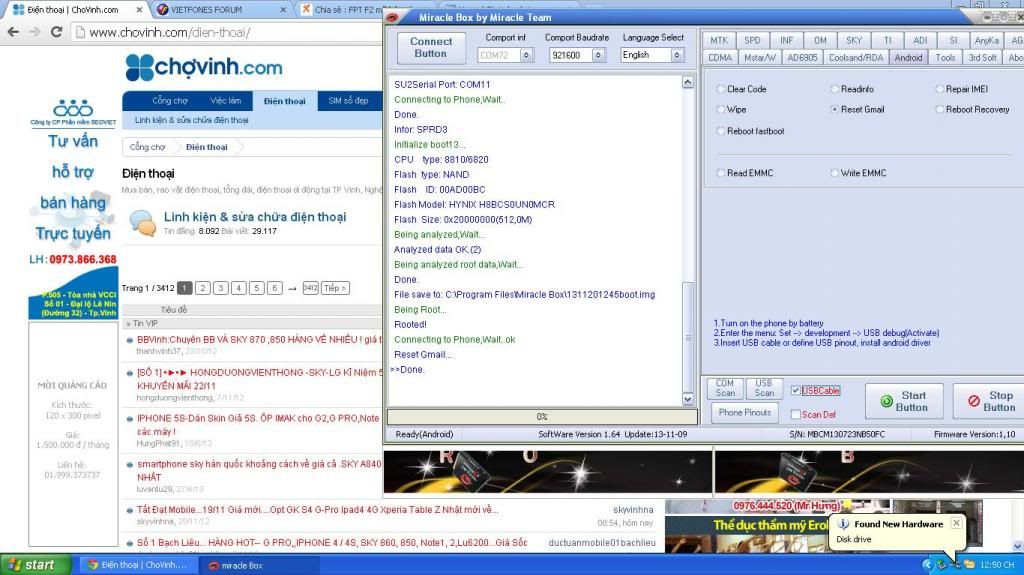Go to page 5 of the listing

257,288
